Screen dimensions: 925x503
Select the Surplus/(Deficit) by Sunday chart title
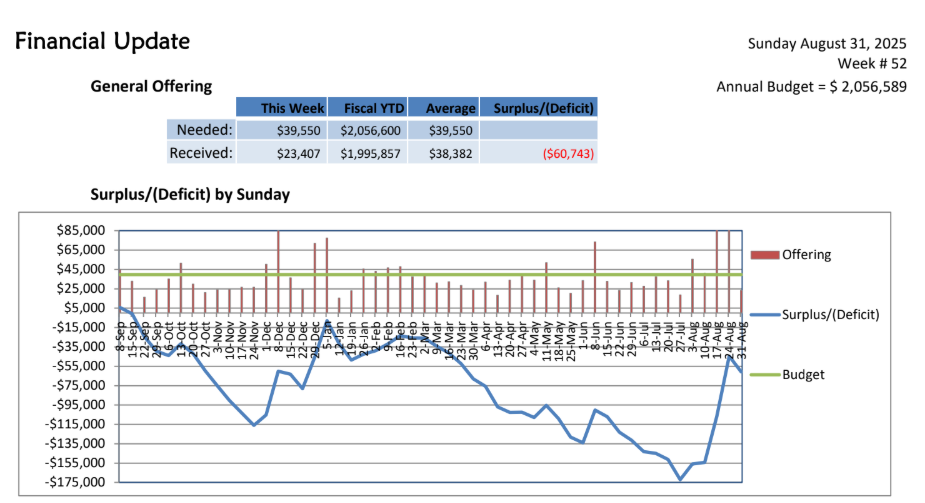click(x=190, y=194)
